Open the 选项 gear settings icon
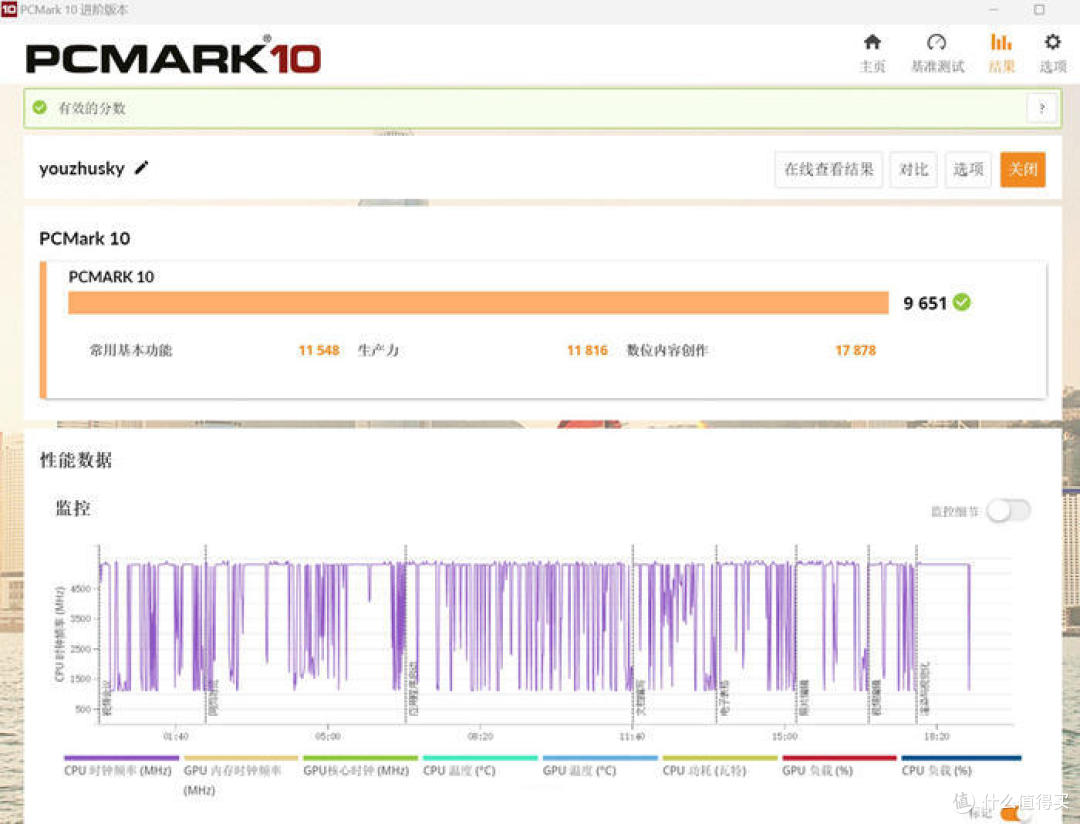This screenshot has height=824, width=1080. click(x=1052, y=43)
